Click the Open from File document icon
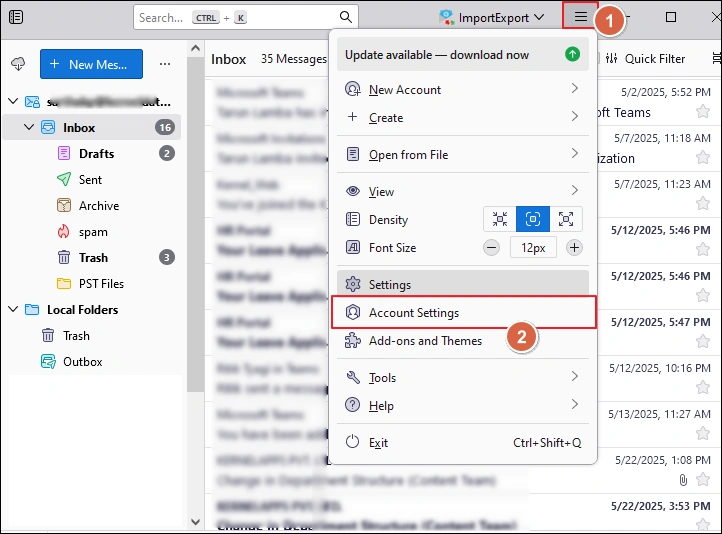Screen dimensions: 722x534 353,154
